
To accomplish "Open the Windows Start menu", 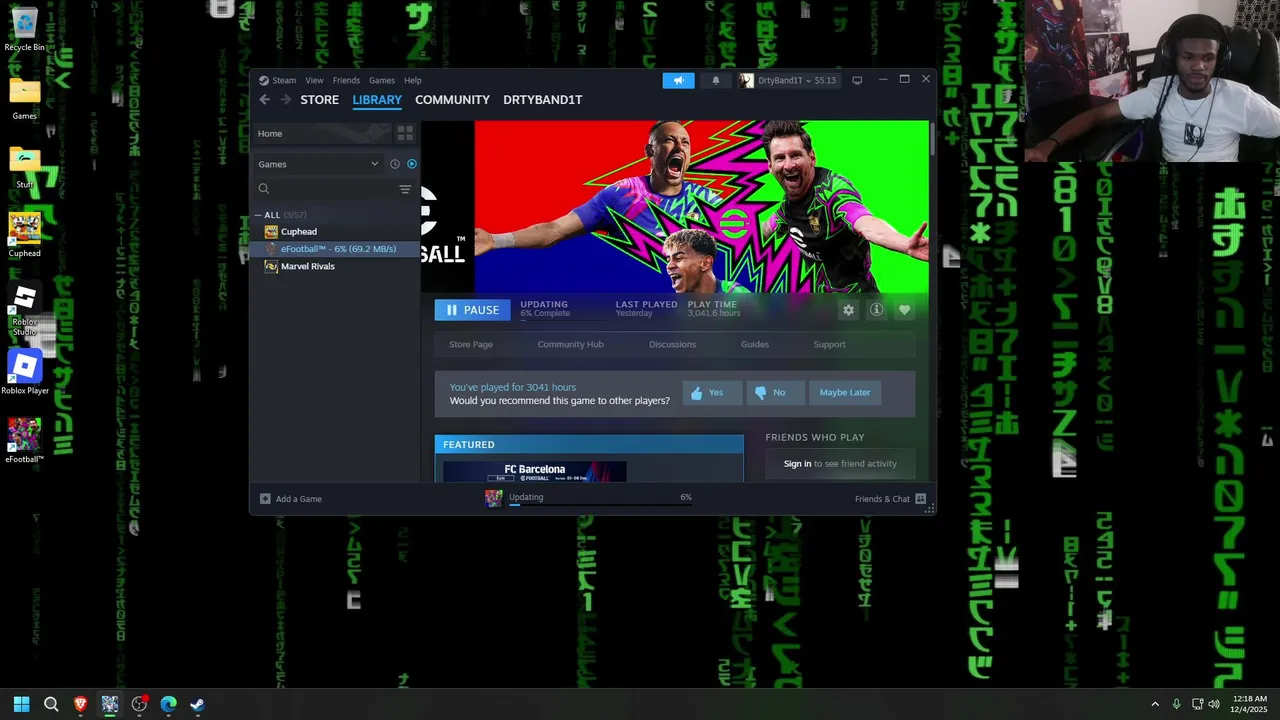I will click(22, 704).
